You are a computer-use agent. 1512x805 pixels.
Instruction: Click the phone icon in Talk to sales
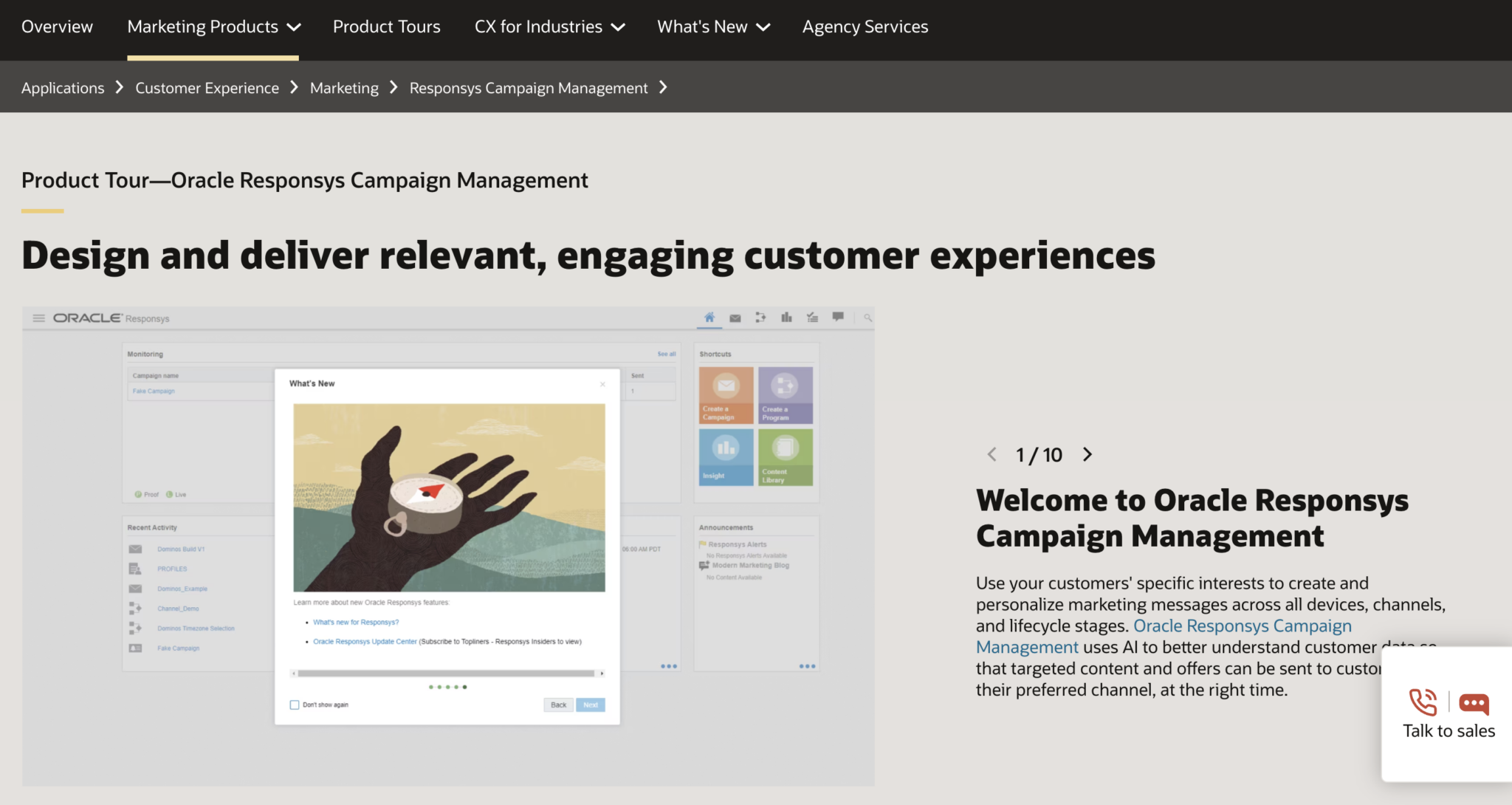(1423, 702)
